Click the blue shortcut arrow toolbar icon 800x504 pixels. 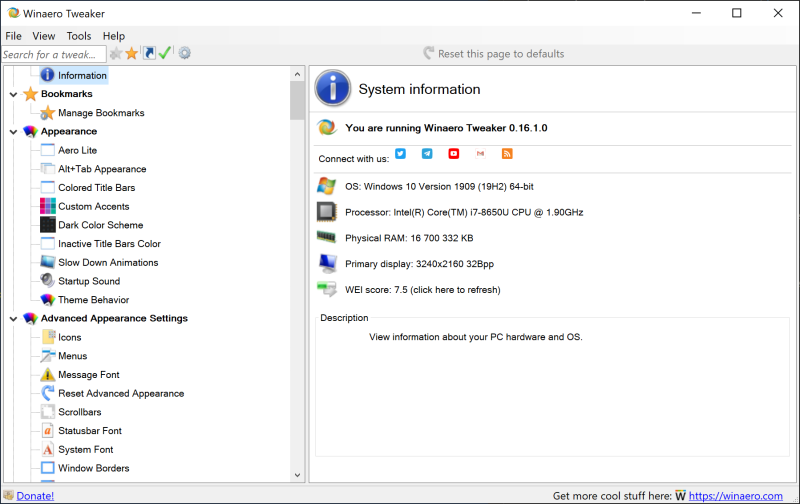pyautogui.click(x=149, y=53)
